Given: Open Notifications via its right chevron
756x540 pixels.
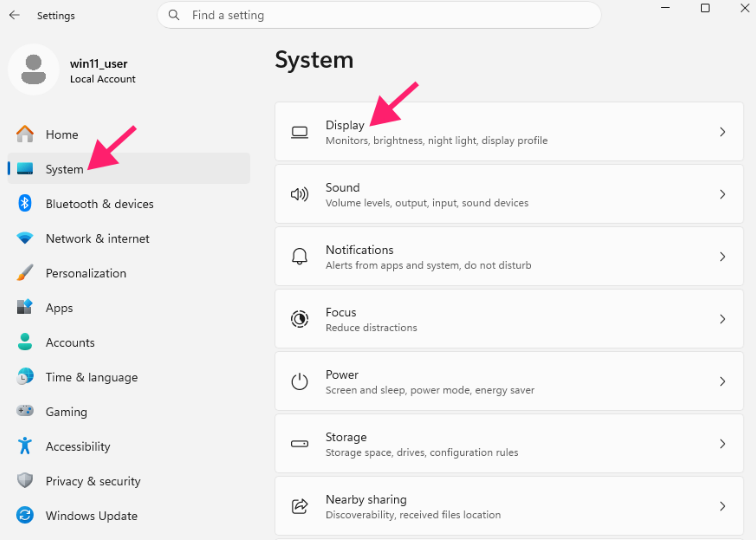Looking at the screenshot, I should (x=722, y=256).
